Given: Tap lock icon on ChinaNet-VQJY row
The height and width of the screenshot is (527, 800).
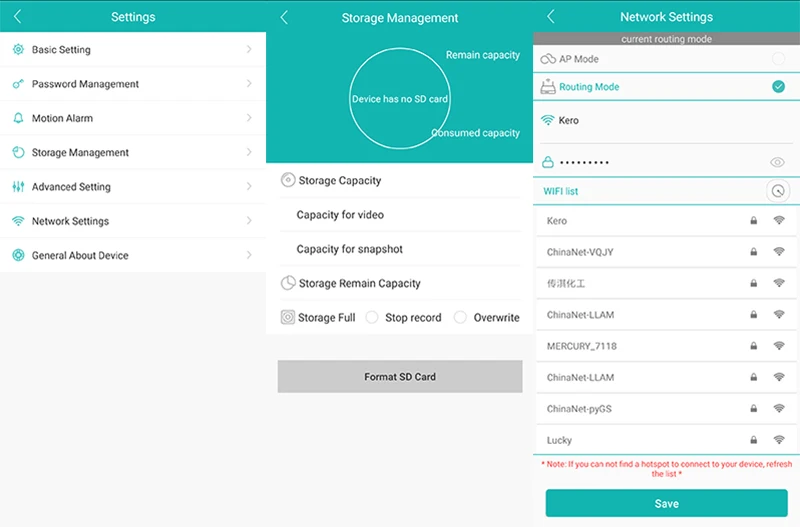Looking at the screenshot, I should (754, 252).
